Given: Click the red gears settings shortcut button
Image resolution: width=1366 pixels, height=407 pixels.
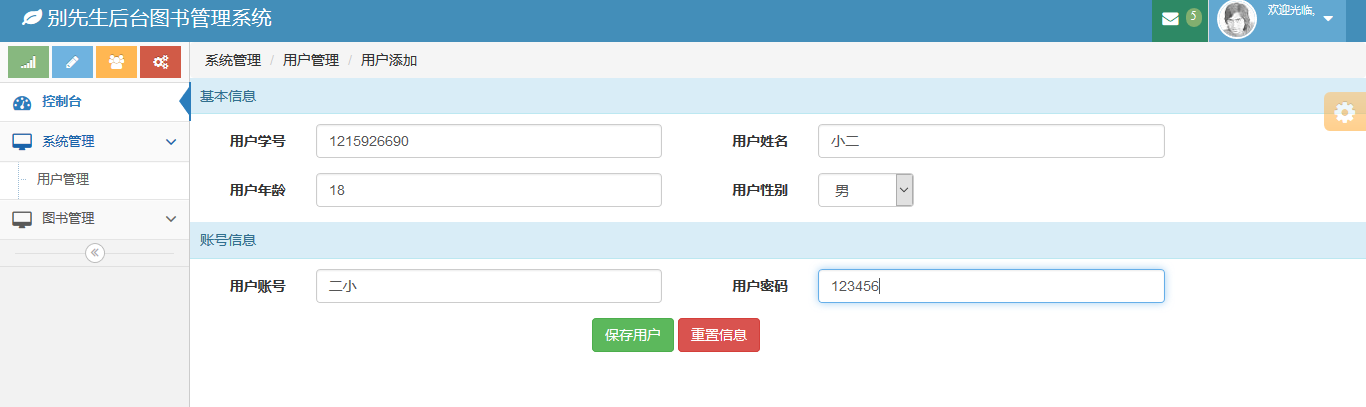Looking at the screenshot, I should coord(160,62).
